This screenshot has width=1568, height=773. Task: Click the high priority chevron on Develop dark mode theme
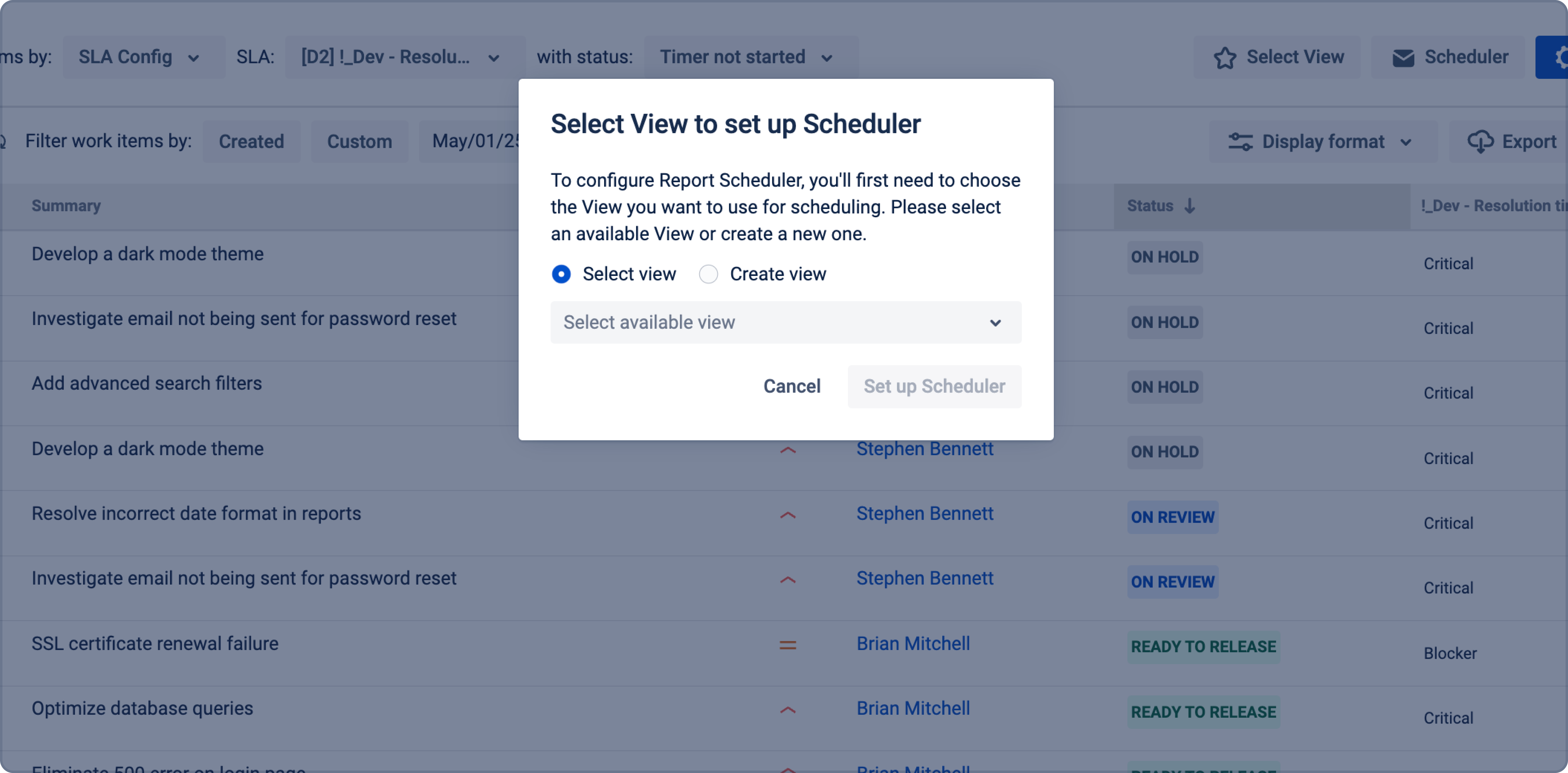(788, 450)
